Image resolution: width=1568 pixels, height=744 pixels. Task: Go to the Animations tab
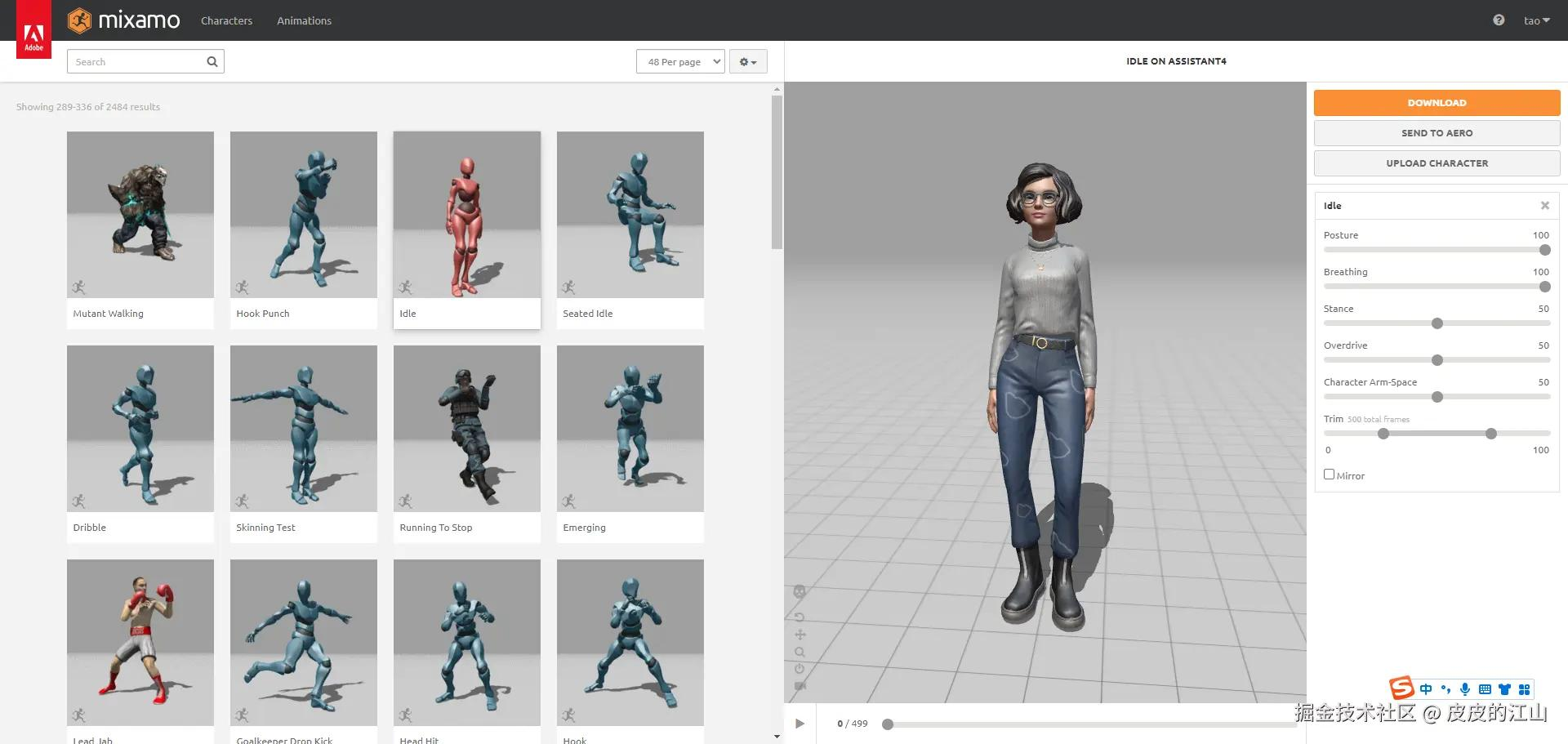coord(304,20)
